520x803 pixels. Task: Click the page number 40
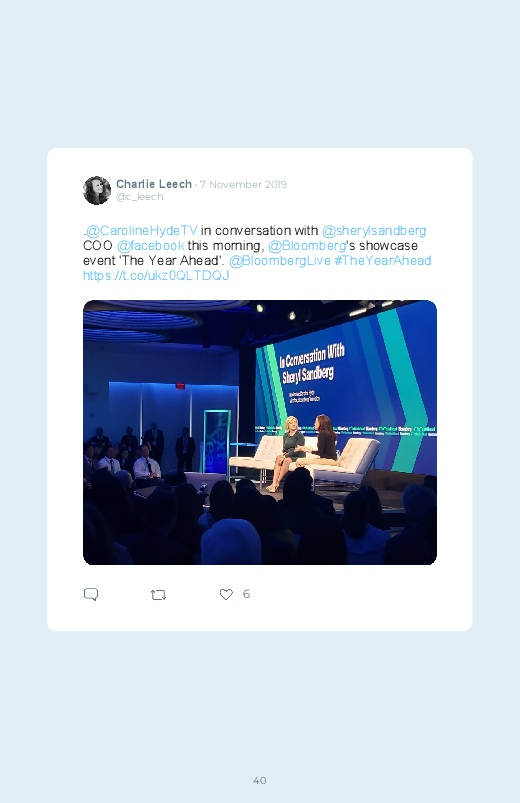260,780
